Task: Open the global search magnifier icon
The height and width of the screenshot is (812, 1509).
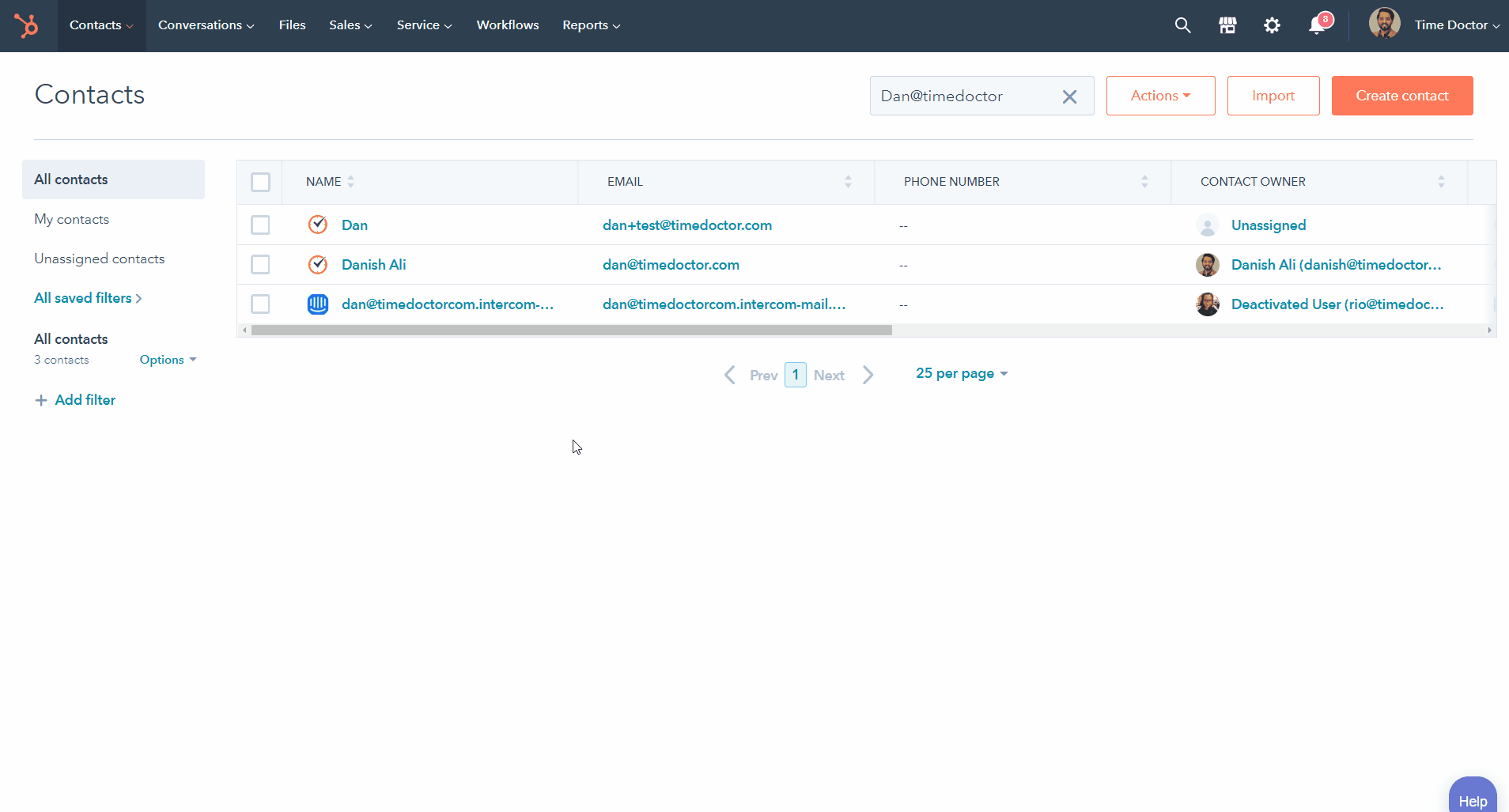Action: [1182, 25]
